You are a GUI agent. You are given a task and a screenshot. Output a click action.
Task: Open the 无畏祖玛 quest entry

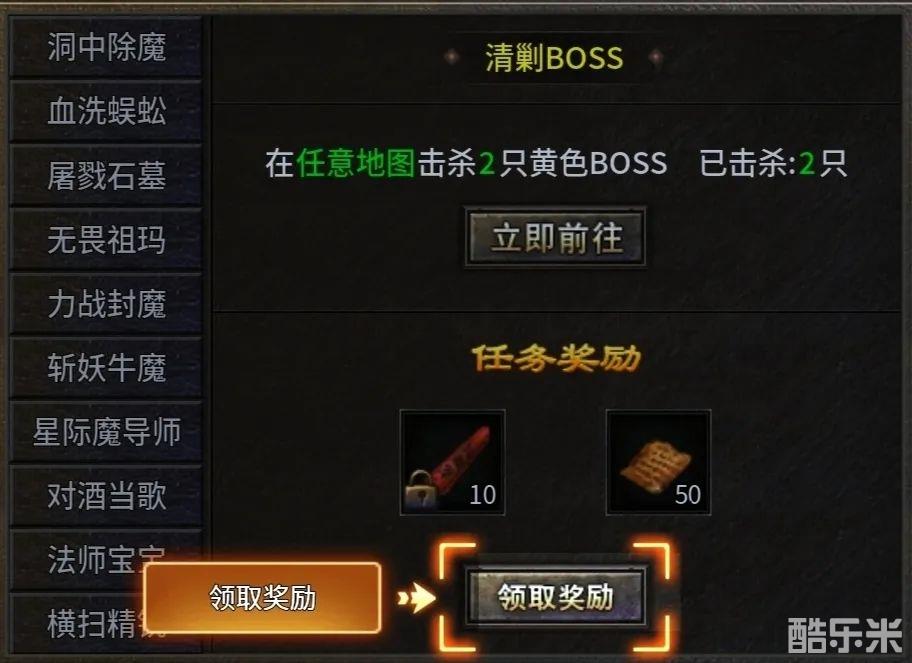coord(106,239)
